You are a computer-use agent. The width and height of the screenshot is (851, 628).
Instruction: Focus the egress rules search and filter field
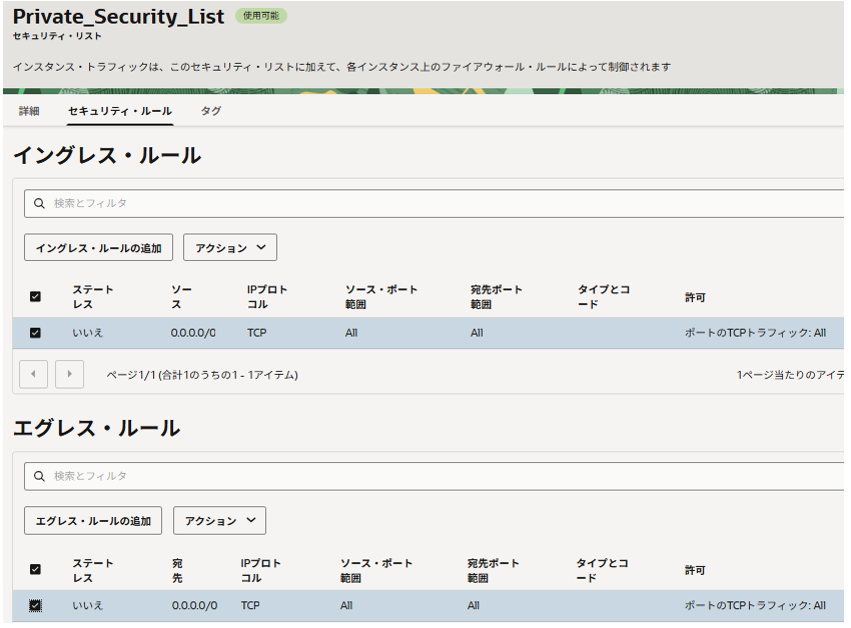point(440,476)
